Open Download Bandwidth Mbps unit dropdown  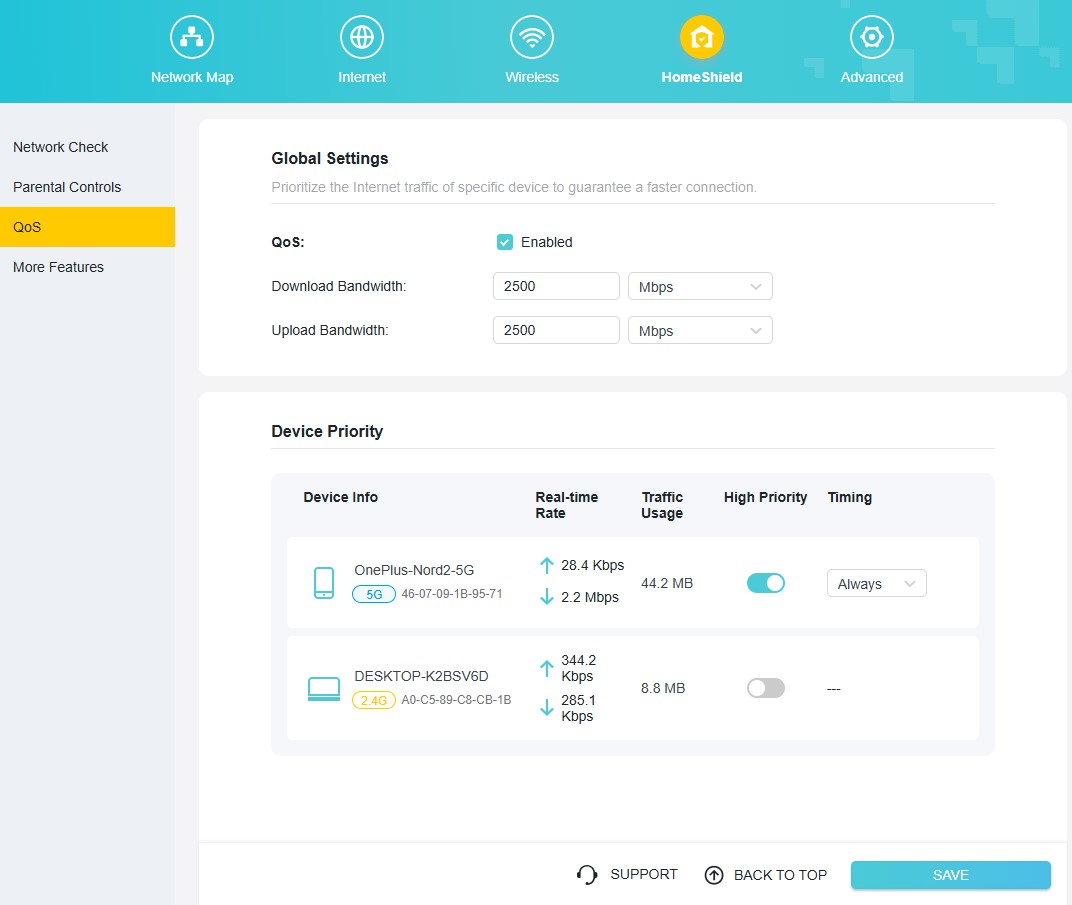[x=700, y=287]
